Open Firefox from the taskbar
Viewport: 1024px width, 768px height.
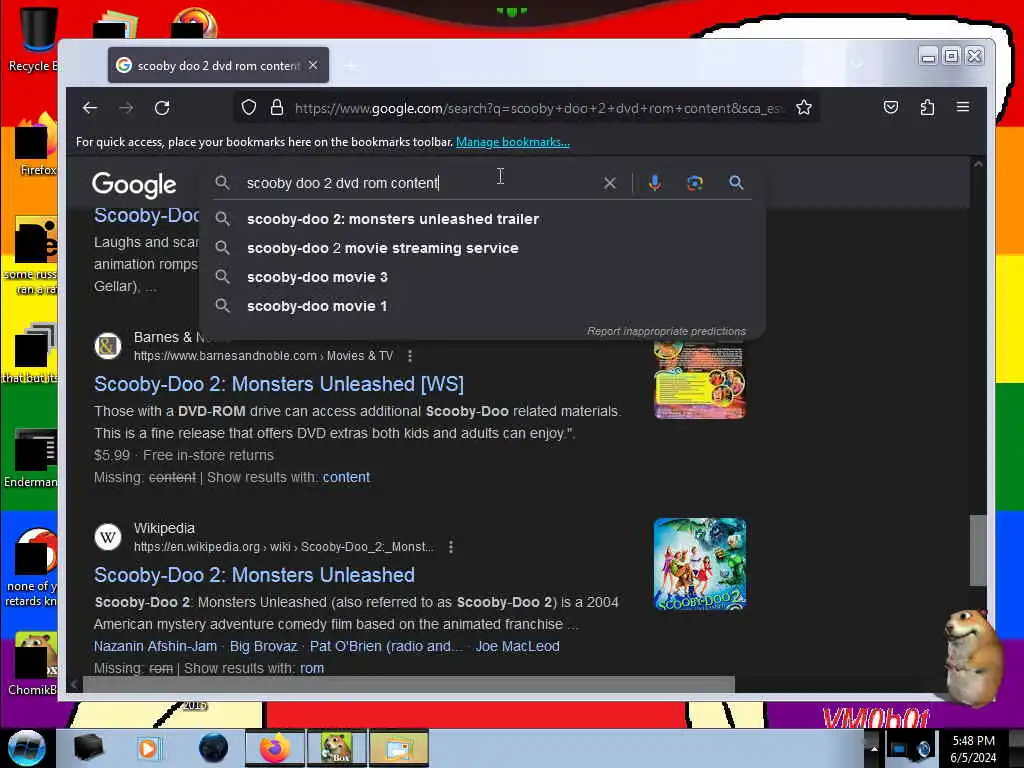coord(274,748)
